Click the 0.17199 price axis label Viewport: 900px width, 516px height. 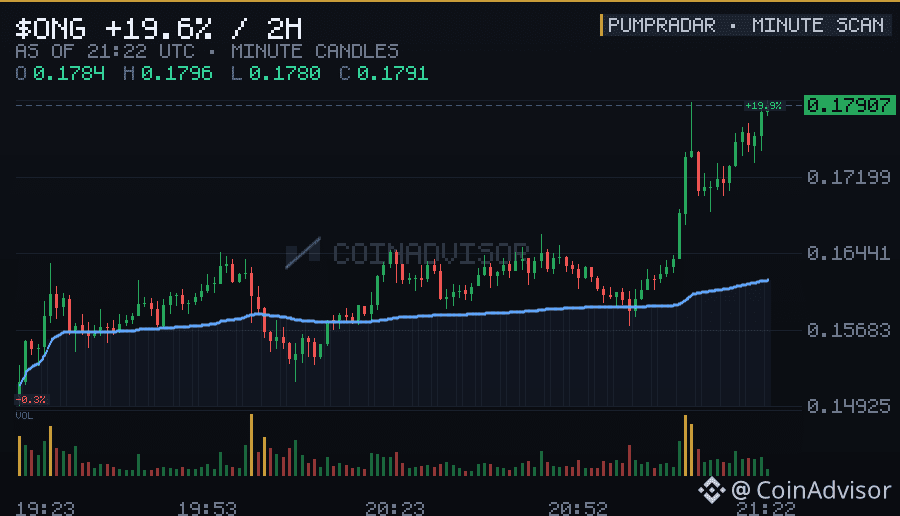[x=849, y=177]
